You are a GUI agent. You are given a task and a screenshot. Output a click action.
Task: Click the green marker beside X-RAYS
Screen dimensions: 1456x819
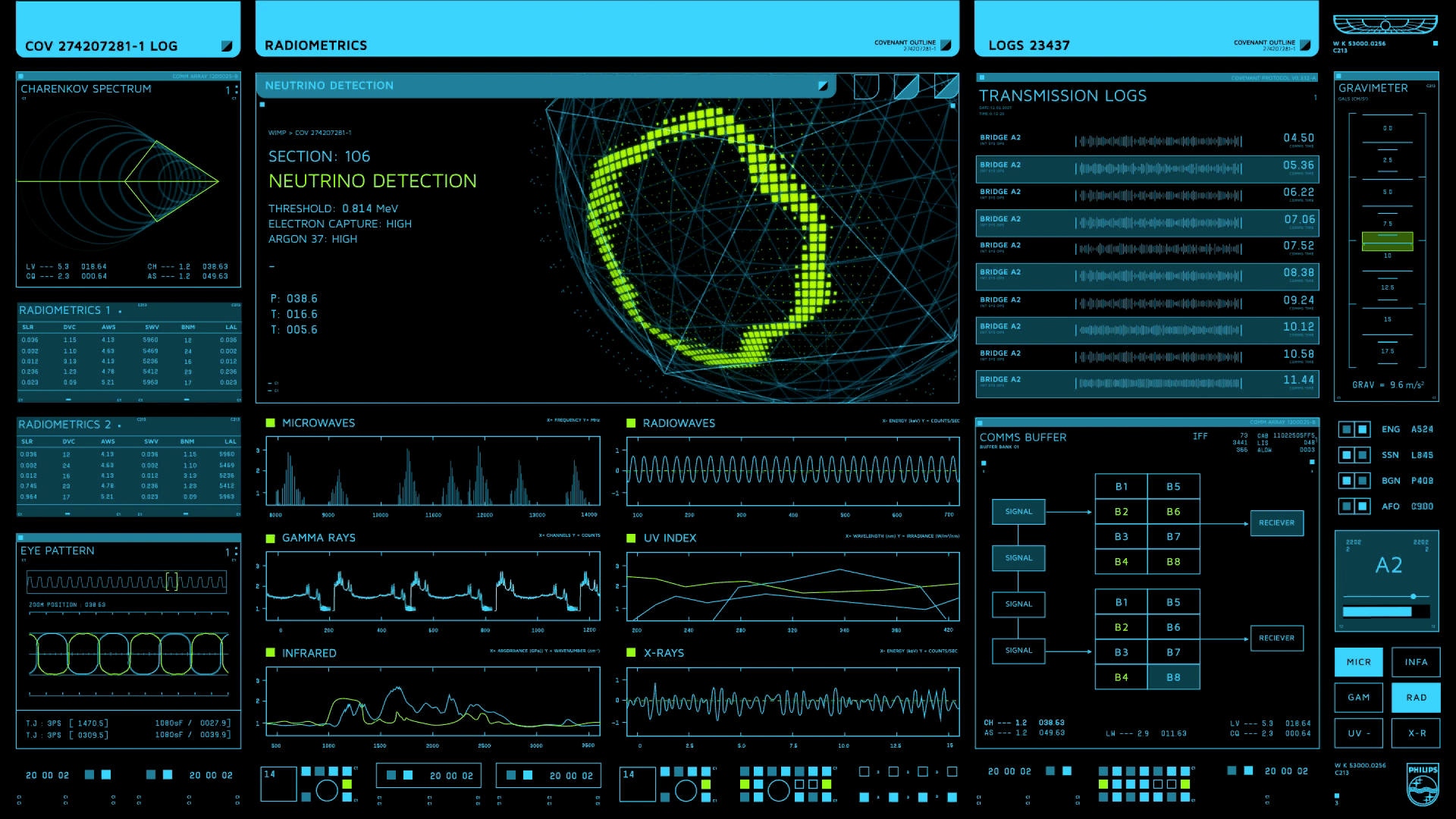(631, 652)
